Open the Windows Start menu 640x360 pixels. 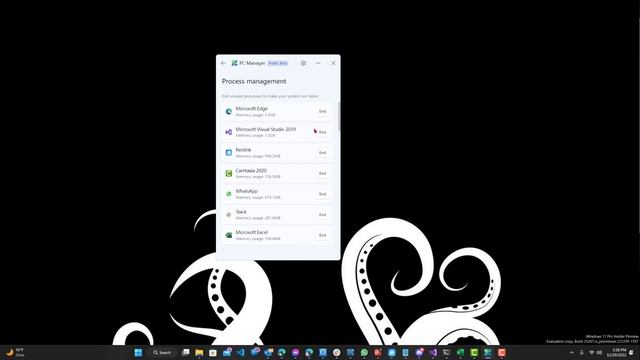pyautogui.click(x=138, y=353)
